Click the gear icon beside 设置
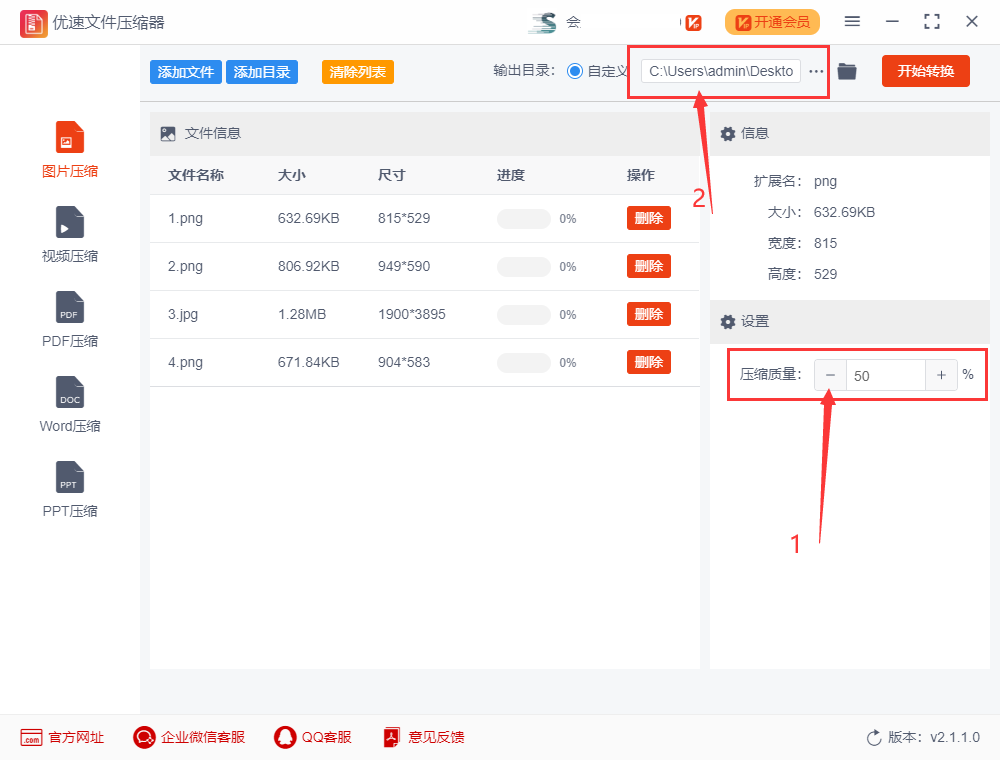 coord(728,322)
